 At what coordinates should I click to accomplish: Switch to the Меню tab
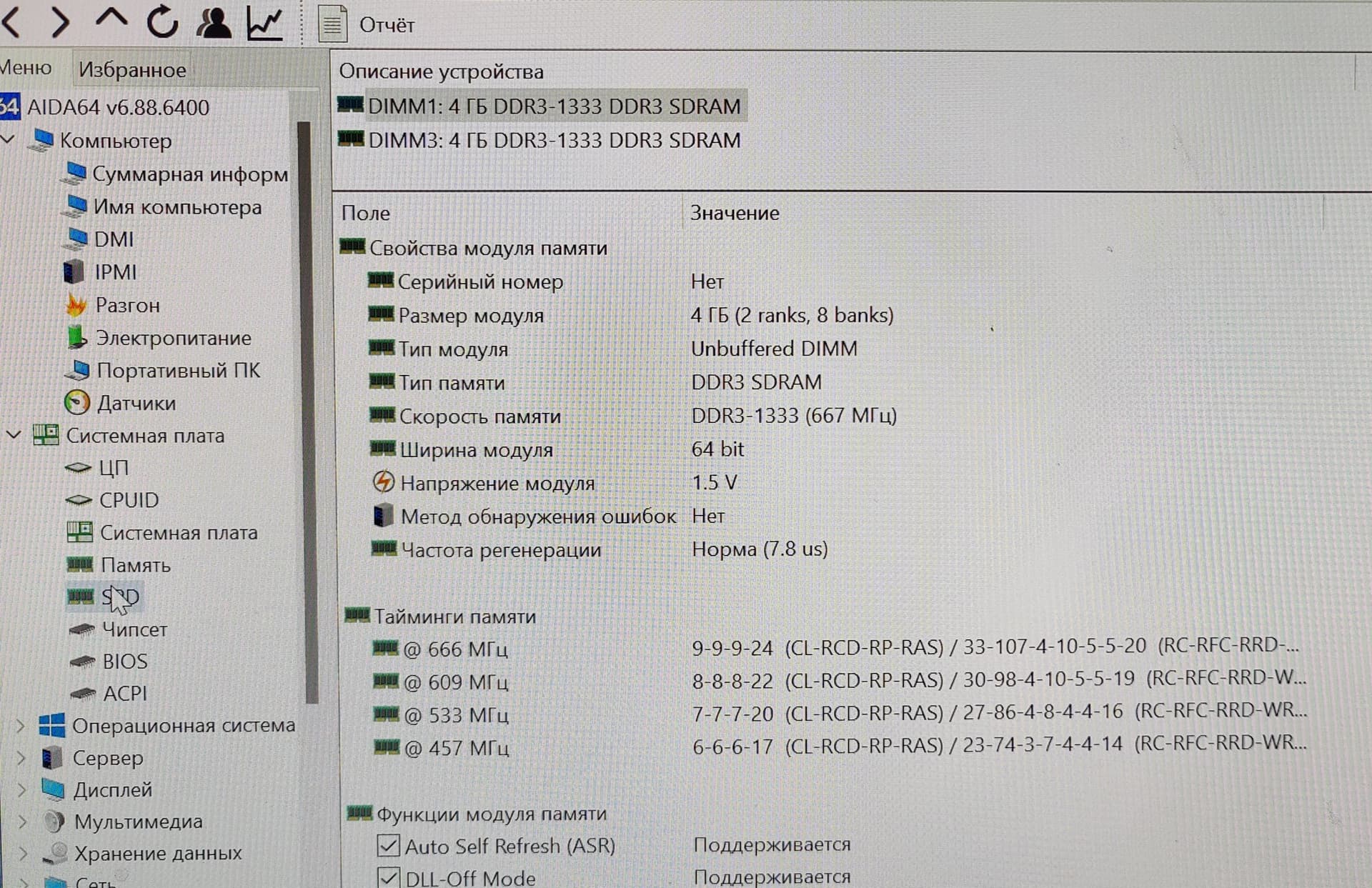(26, 68)
